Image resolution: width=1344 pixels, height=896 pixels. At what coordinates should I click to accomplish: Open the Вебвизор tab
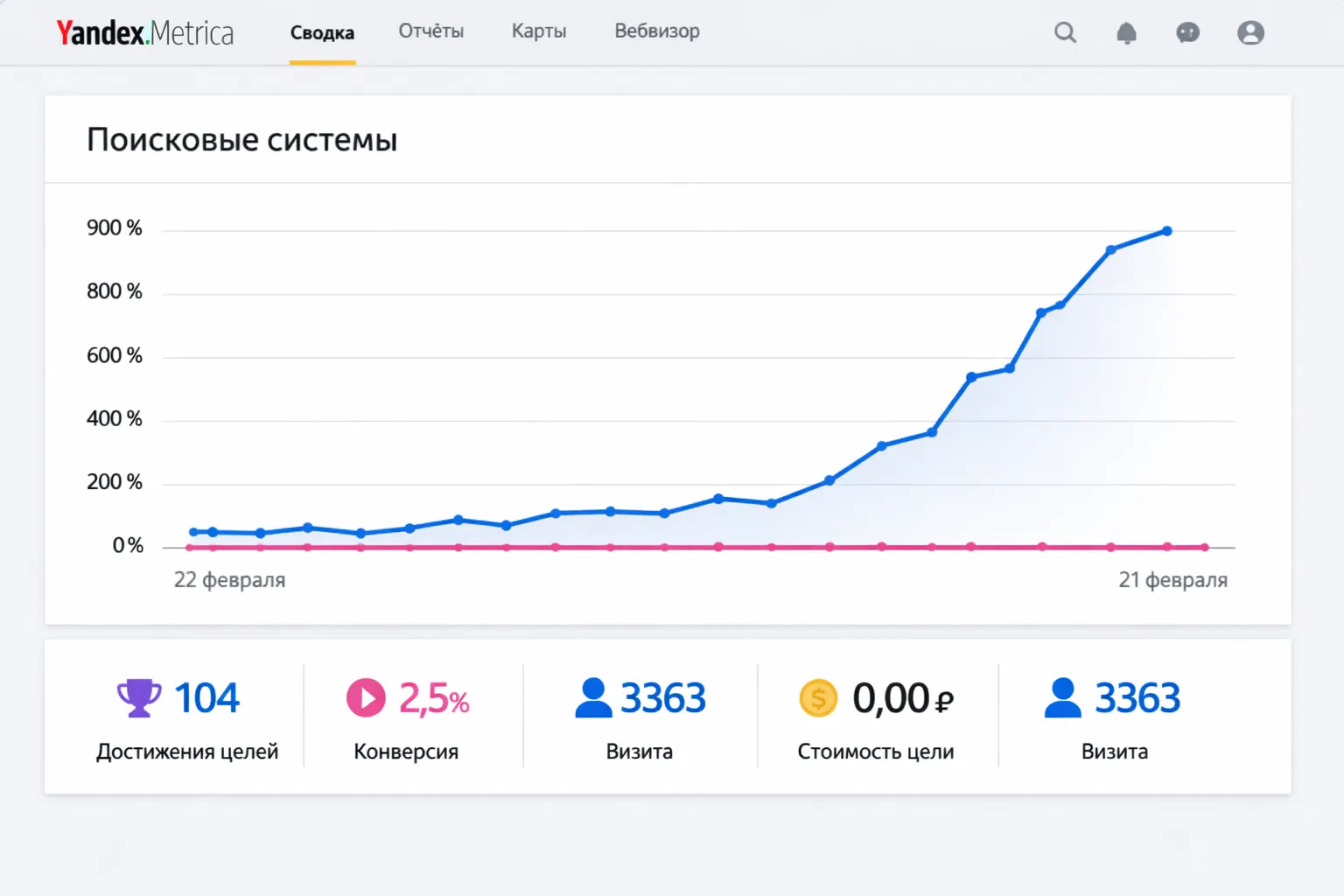pos(657,31)
